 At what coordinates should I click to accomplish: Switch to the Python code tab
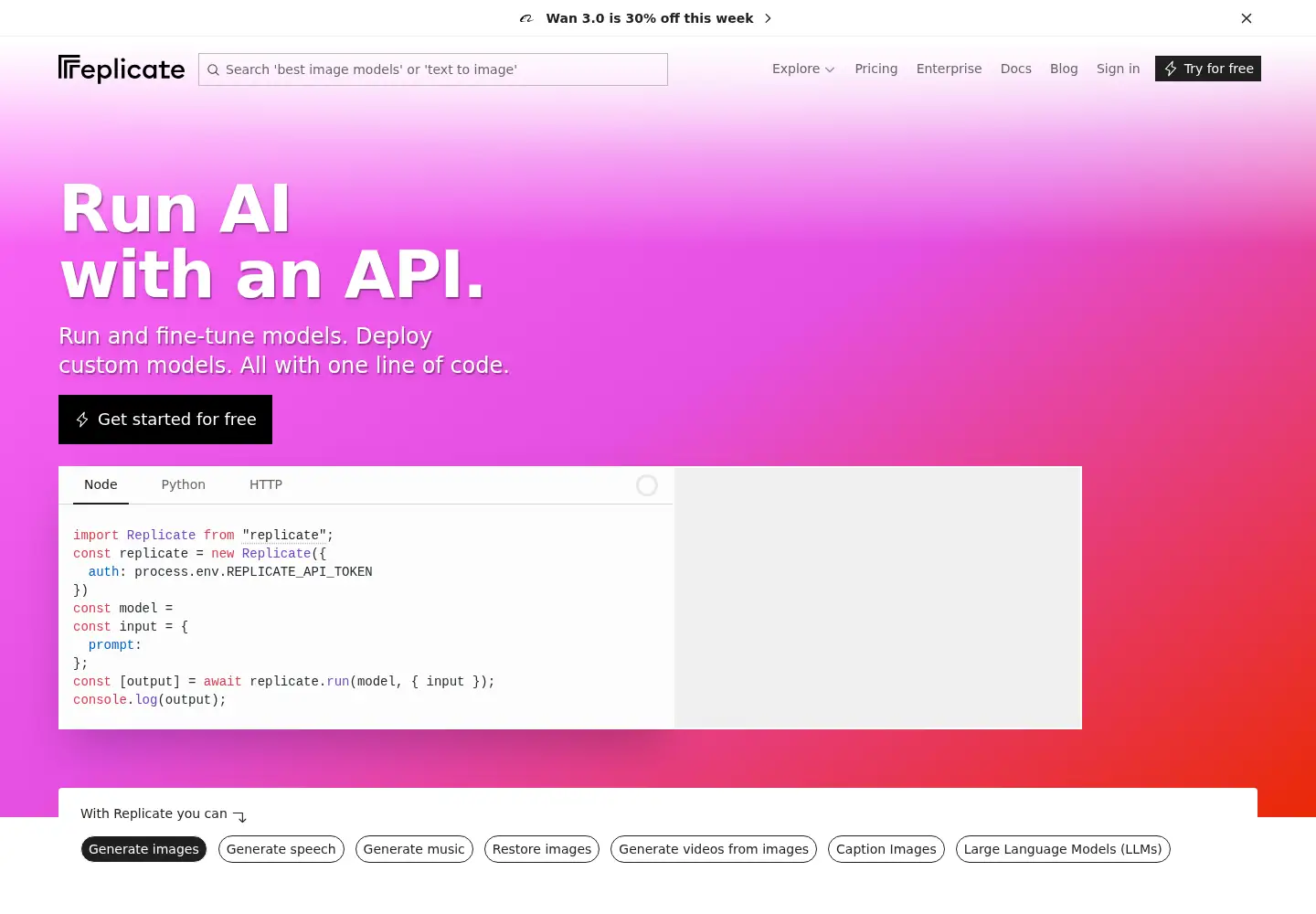[184, 484]
